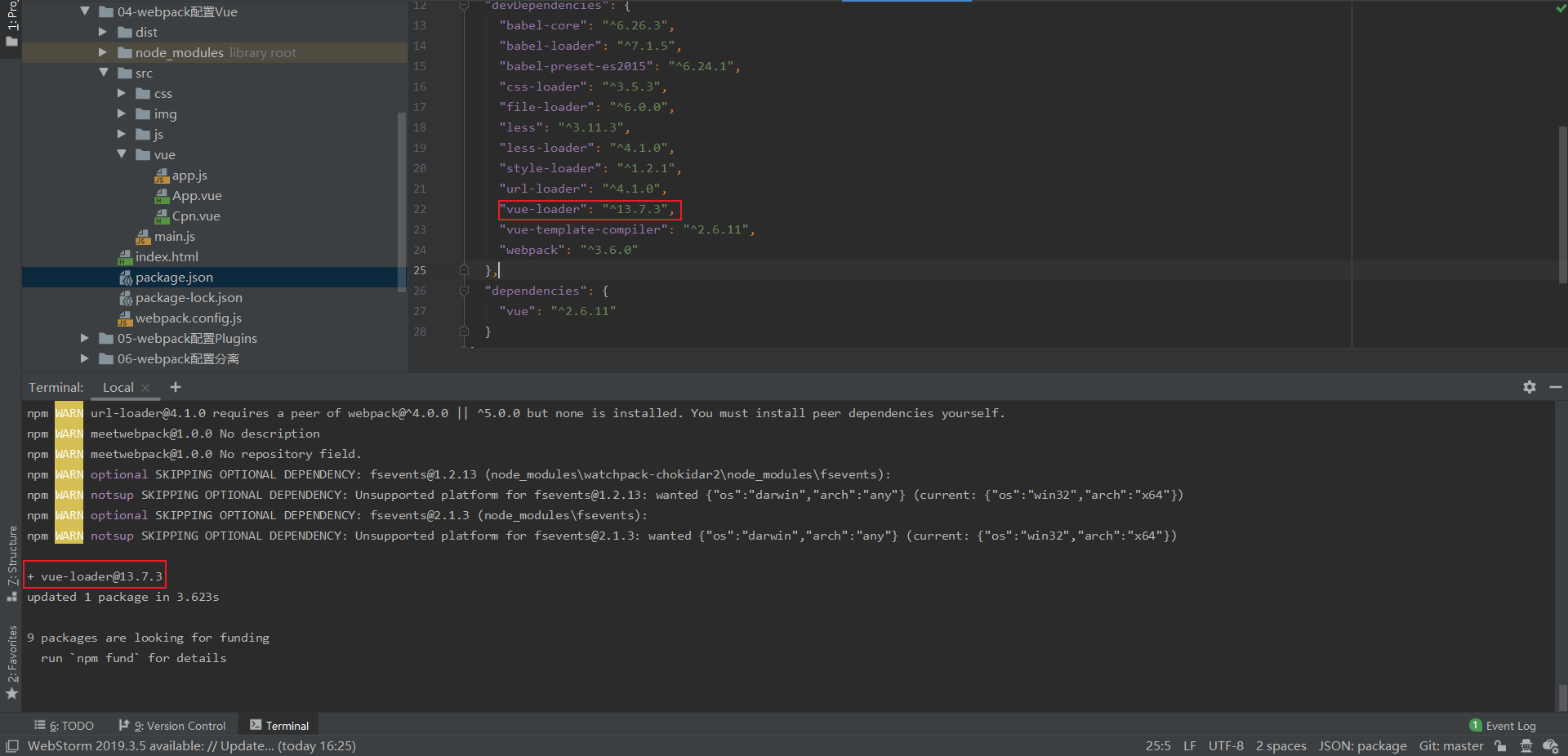
Task: Change line separator LF
Action: (x=1190, y=745)
